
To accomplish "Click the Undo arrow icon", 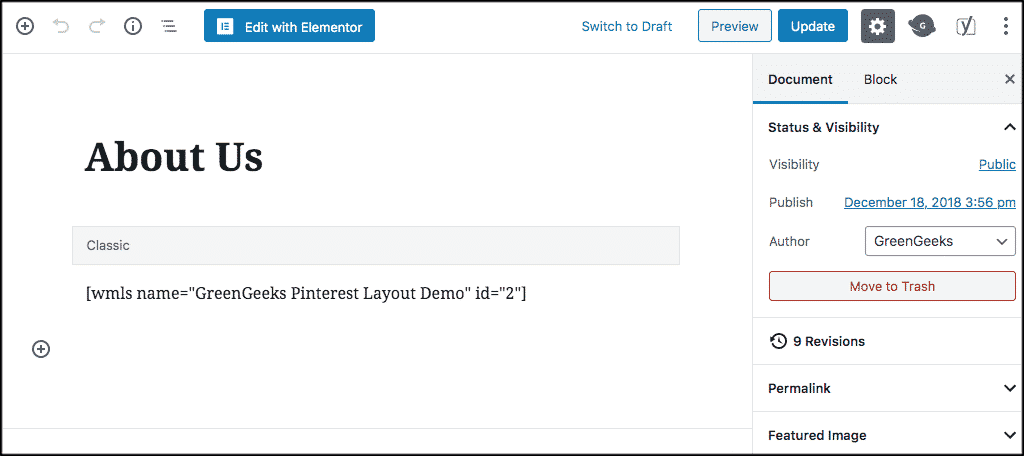I will 61,26.
